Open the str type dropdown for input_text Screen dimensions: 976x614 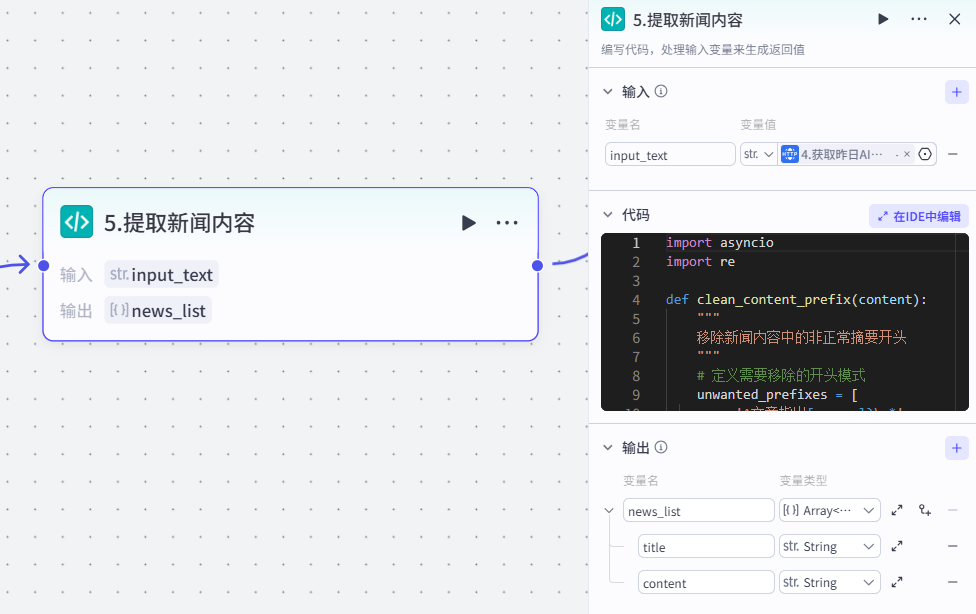tap(758, 154)
